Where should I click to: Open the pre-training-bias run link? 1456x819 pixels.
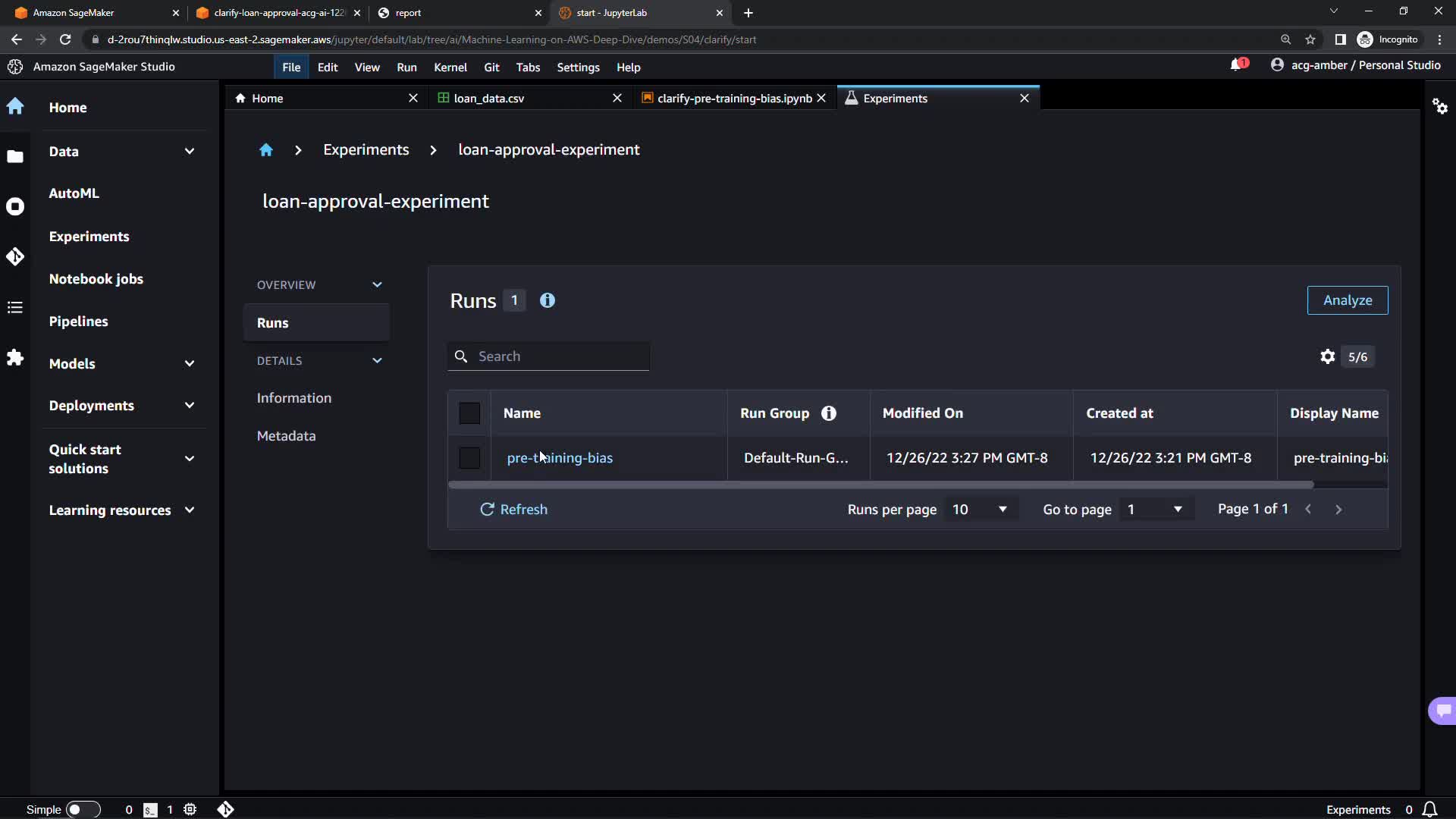coord(560,458)
